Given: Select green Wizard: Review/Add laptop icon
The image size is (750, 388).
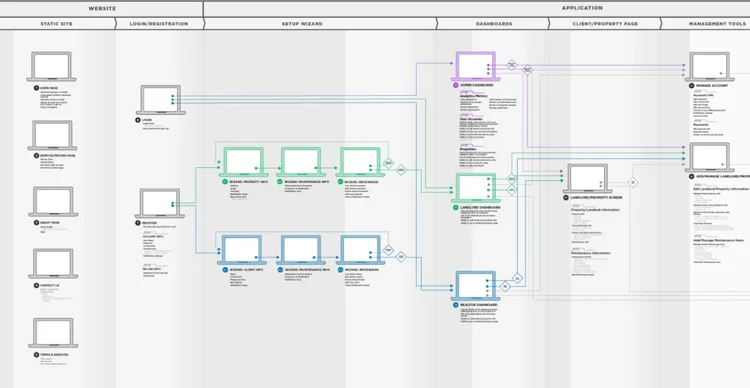Looking at the screenshot, I should (x=360, y=162).
